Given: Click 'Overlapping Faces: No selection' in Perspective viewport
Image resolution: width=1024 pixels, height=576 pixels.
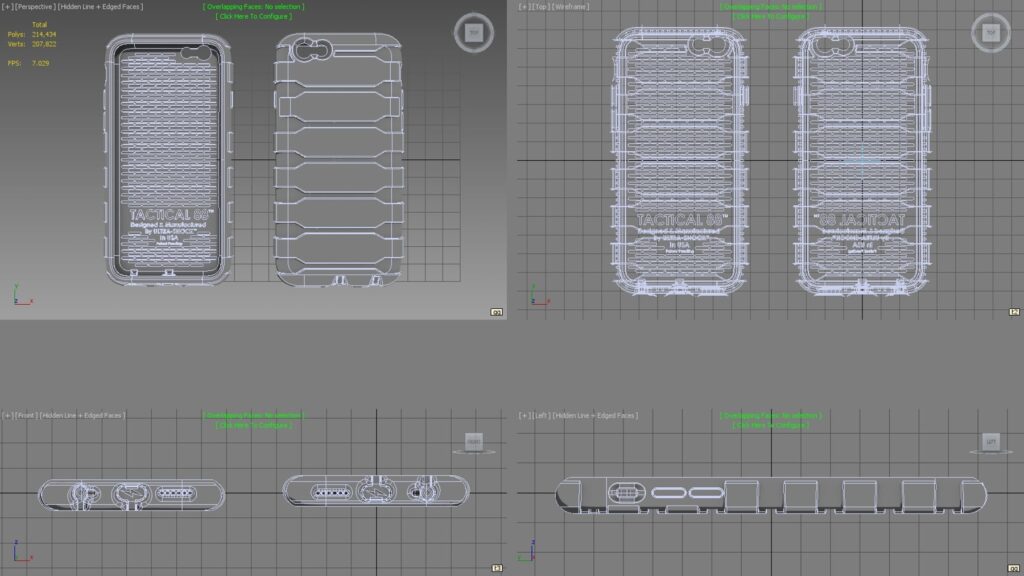Looking at the screenshot, I should 253,7.
